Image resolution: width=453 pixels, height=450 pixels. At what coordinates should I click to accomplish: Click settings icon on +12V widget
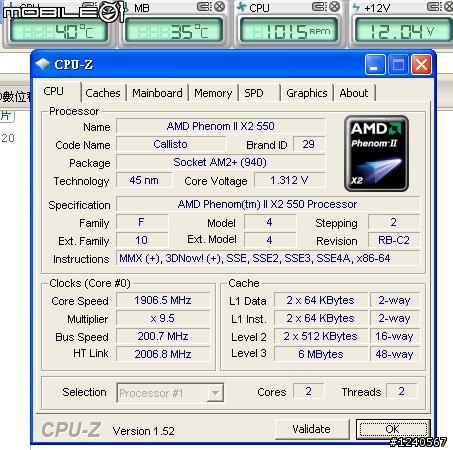pos(434,7)
